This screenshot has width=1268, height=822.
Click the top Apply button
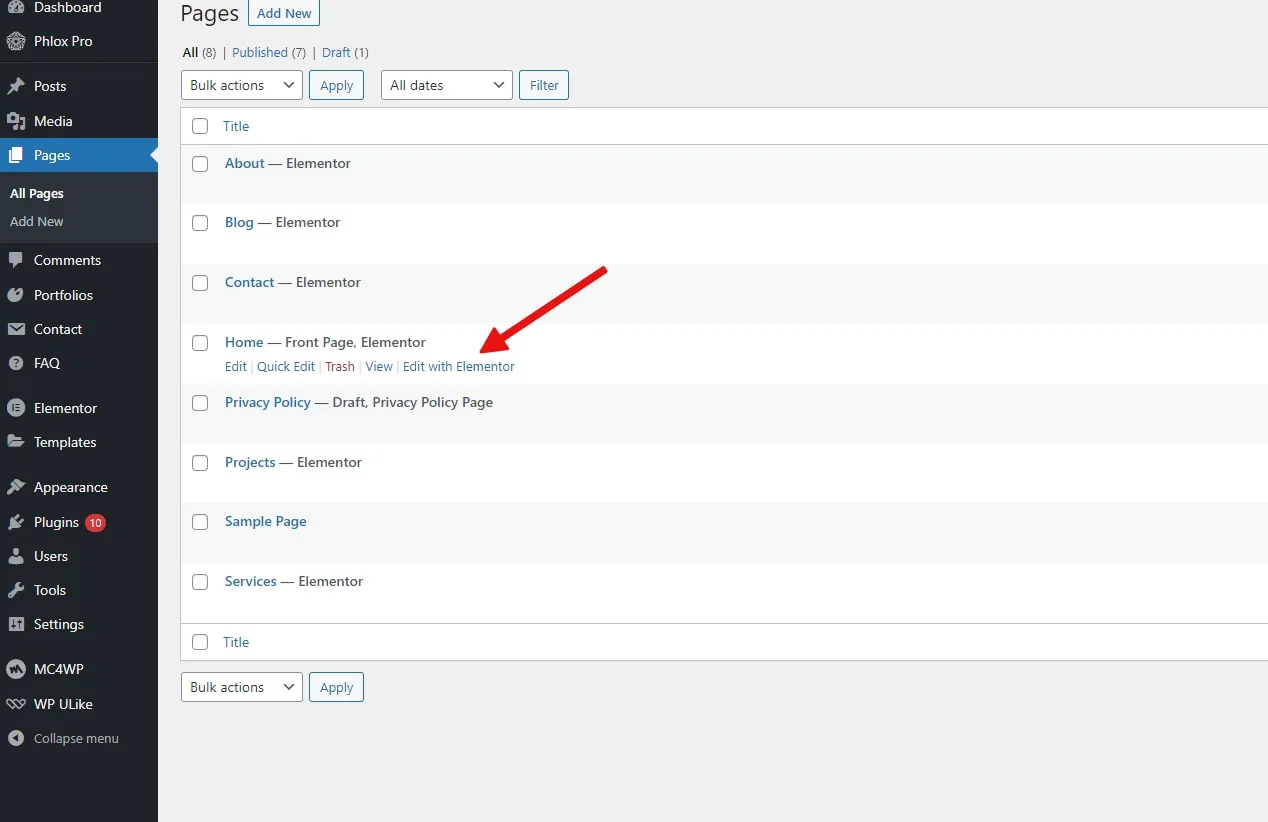coord(336,85)
